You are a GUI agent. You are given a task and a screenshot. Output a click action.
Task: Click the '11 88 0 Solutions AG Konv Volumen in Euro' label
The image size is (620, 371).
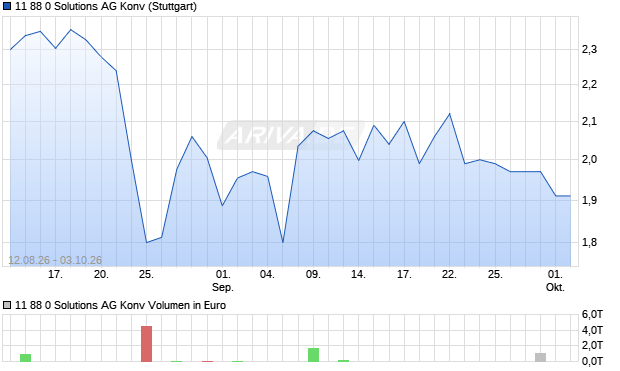(x=120, y=305)
